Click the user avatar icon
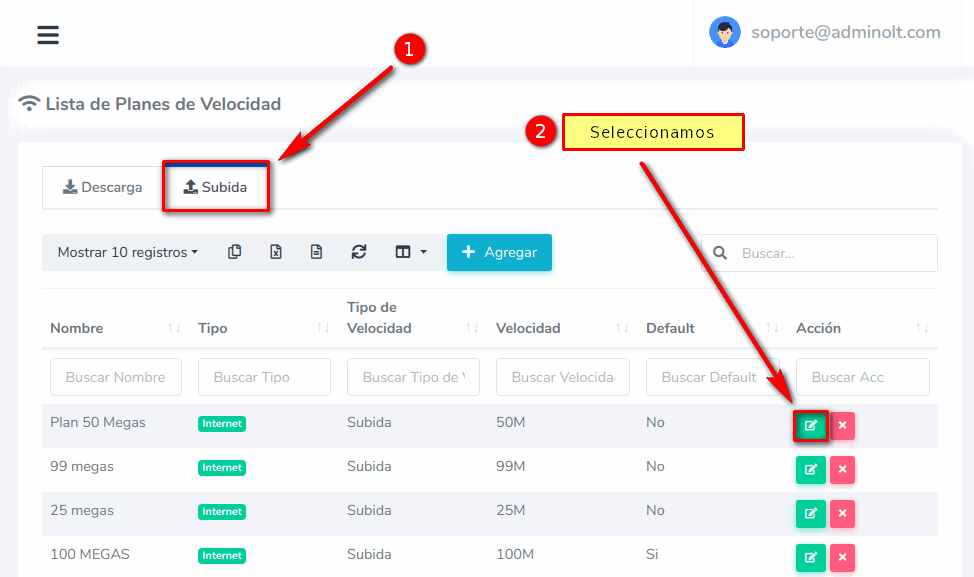Image resolution: width=974 pixels, height=577 pixels. coord(725,32)
